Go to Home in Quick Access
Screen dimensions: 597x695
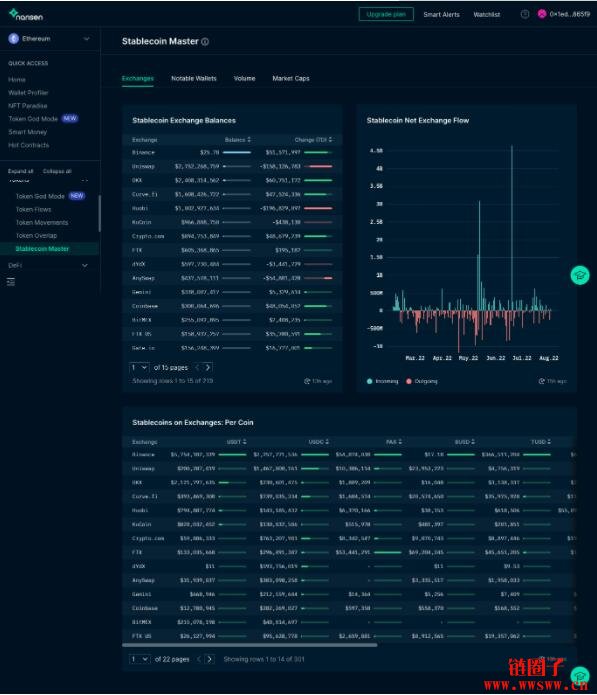pyautogui.click(x=17, y=80)
